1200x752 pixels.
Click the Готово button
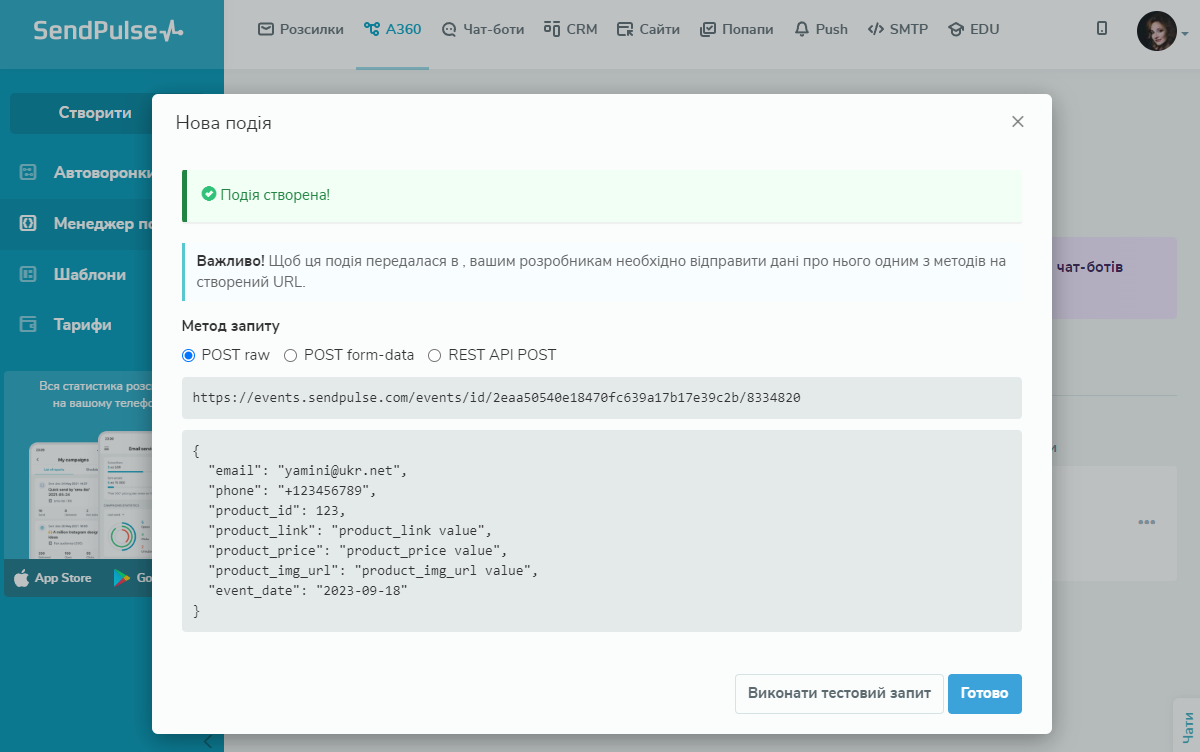(x=984, y=693)
